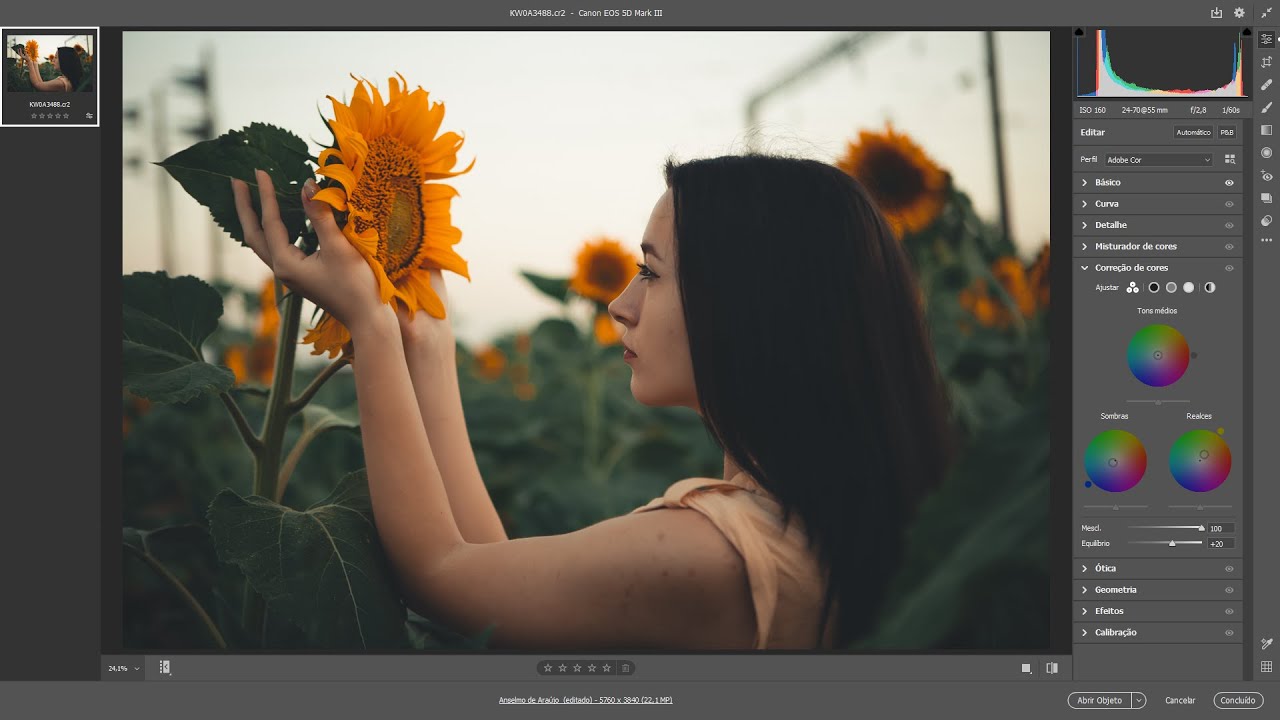
Task: Select the Graduated Filter tool
Action: [1266, 130]
